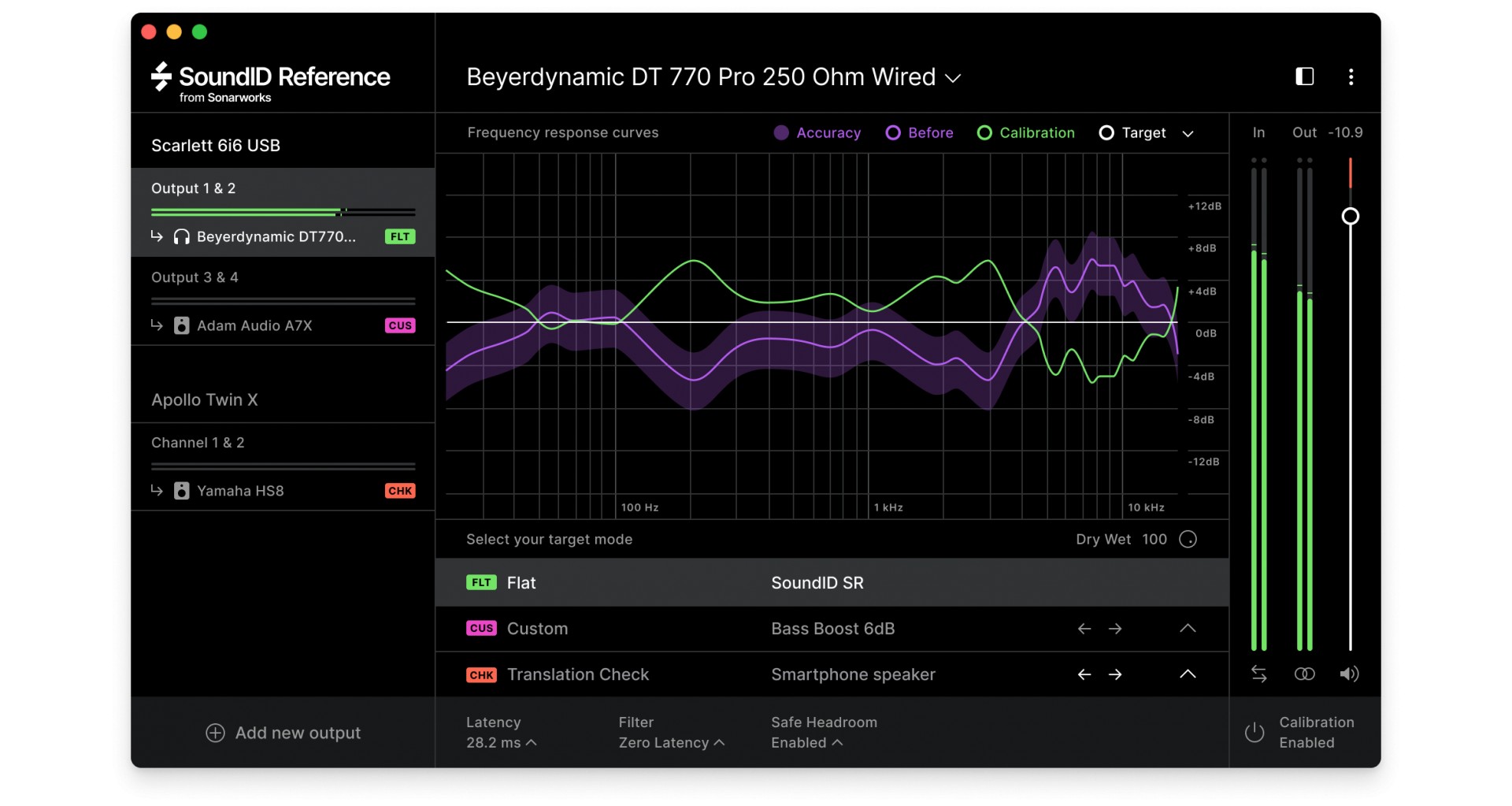Open the Latency 28.2 ms menu

(502, 742)
